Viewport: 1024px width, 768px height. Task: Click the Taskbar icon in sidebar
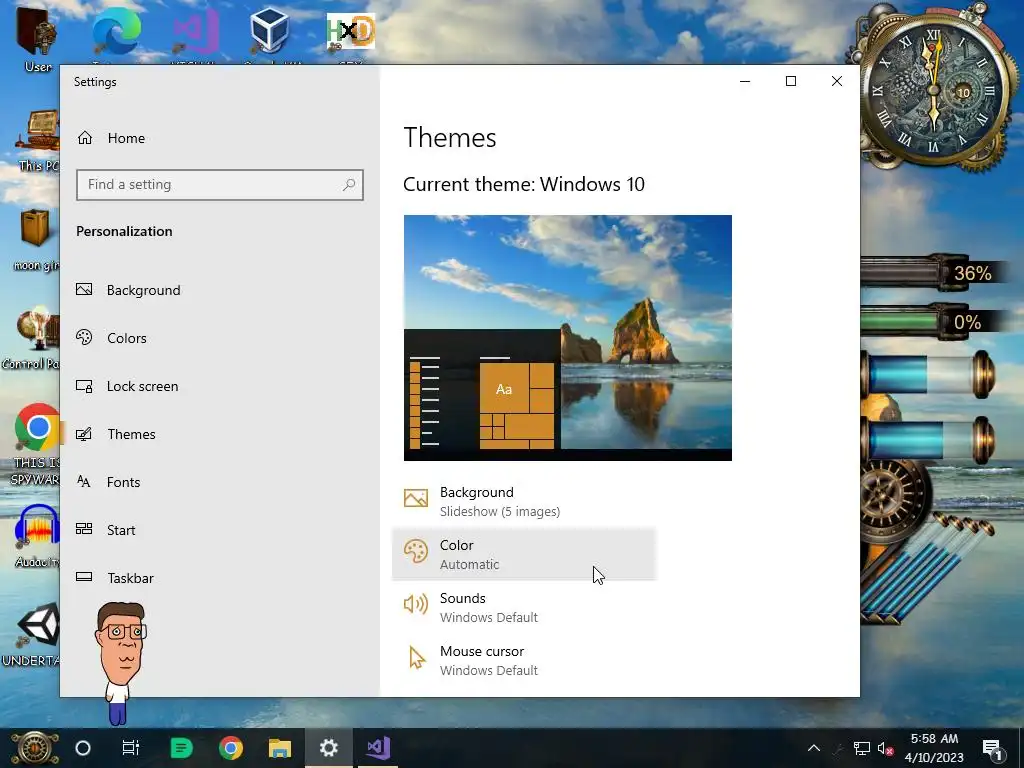pos(84,577)
